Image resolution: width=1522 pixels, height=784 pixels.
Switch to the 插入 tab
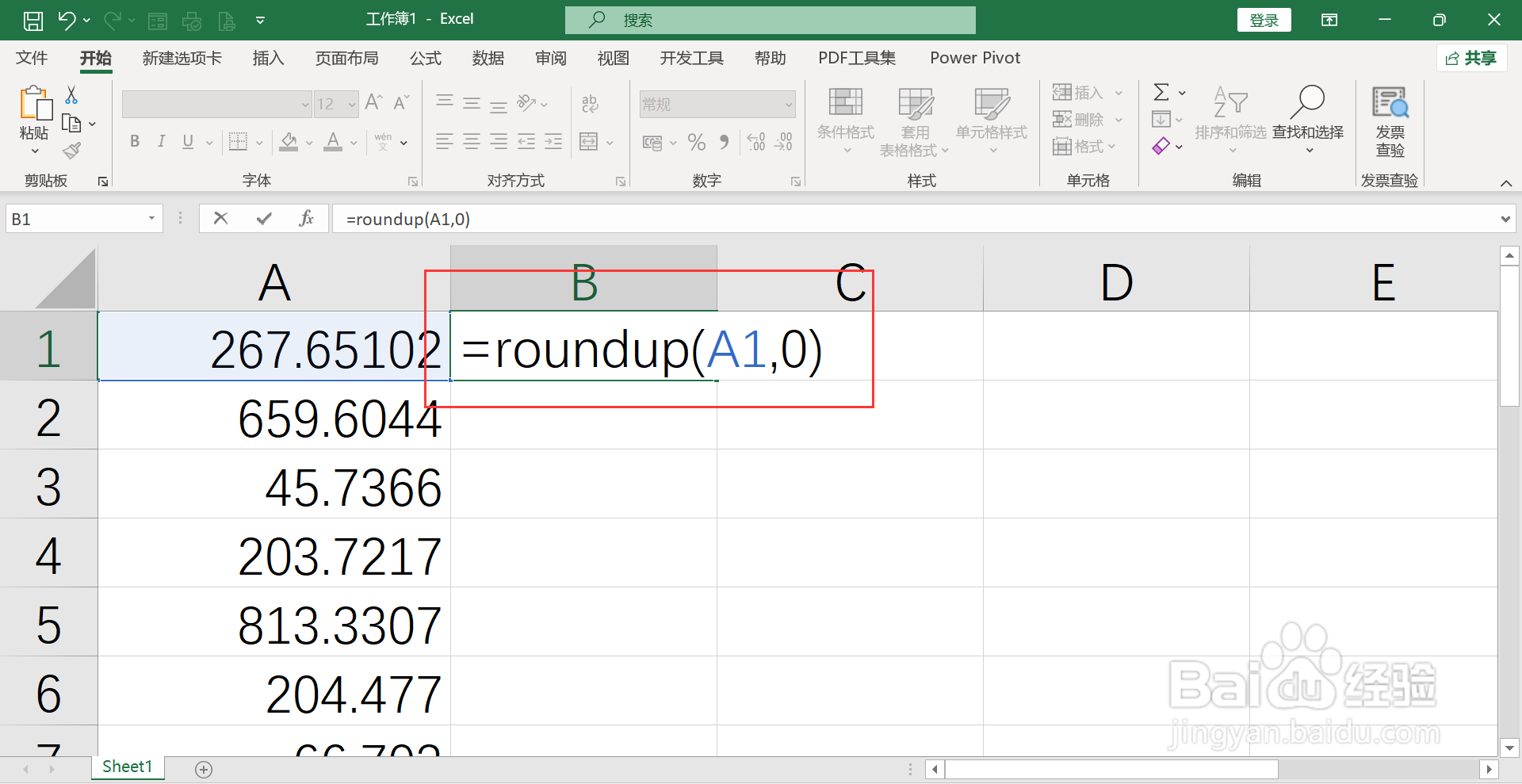[268, 58]
